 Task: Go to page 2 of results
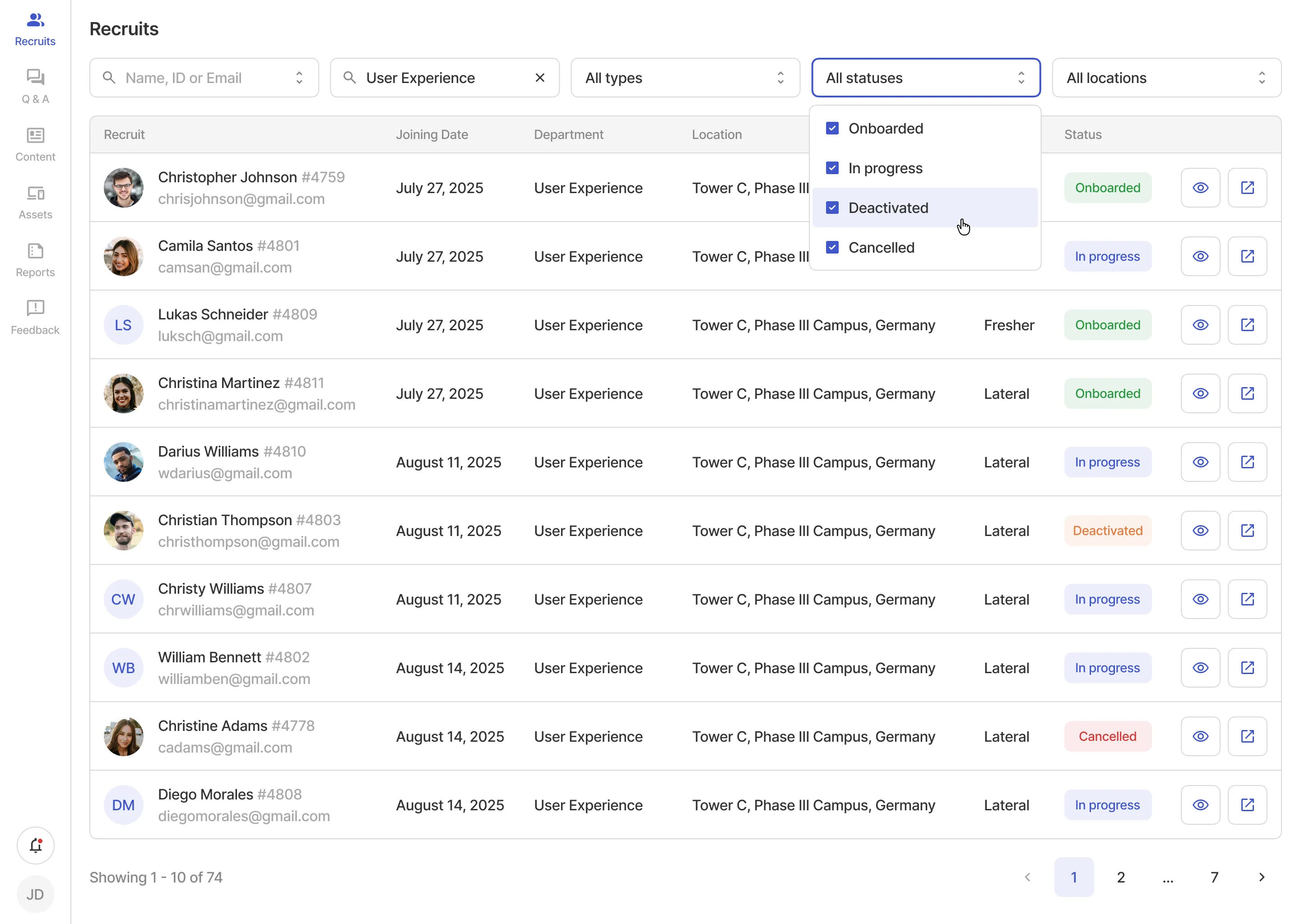coord(1120,877)
